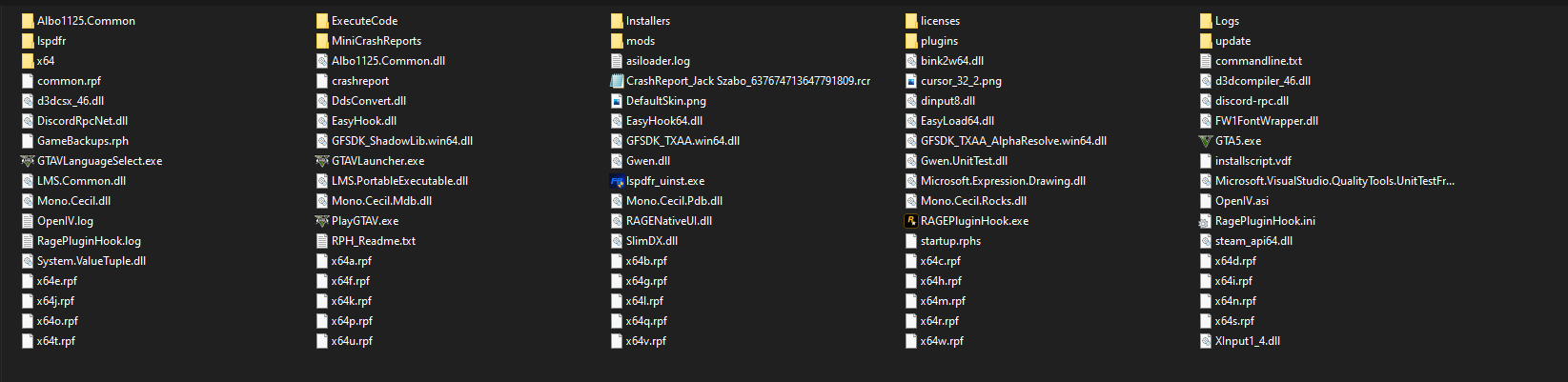Click the CrashReport_Jack Szabo .rcr file icon
Image resolution: width=1568 pixels, height=382 pixels.
pos(617,81)
